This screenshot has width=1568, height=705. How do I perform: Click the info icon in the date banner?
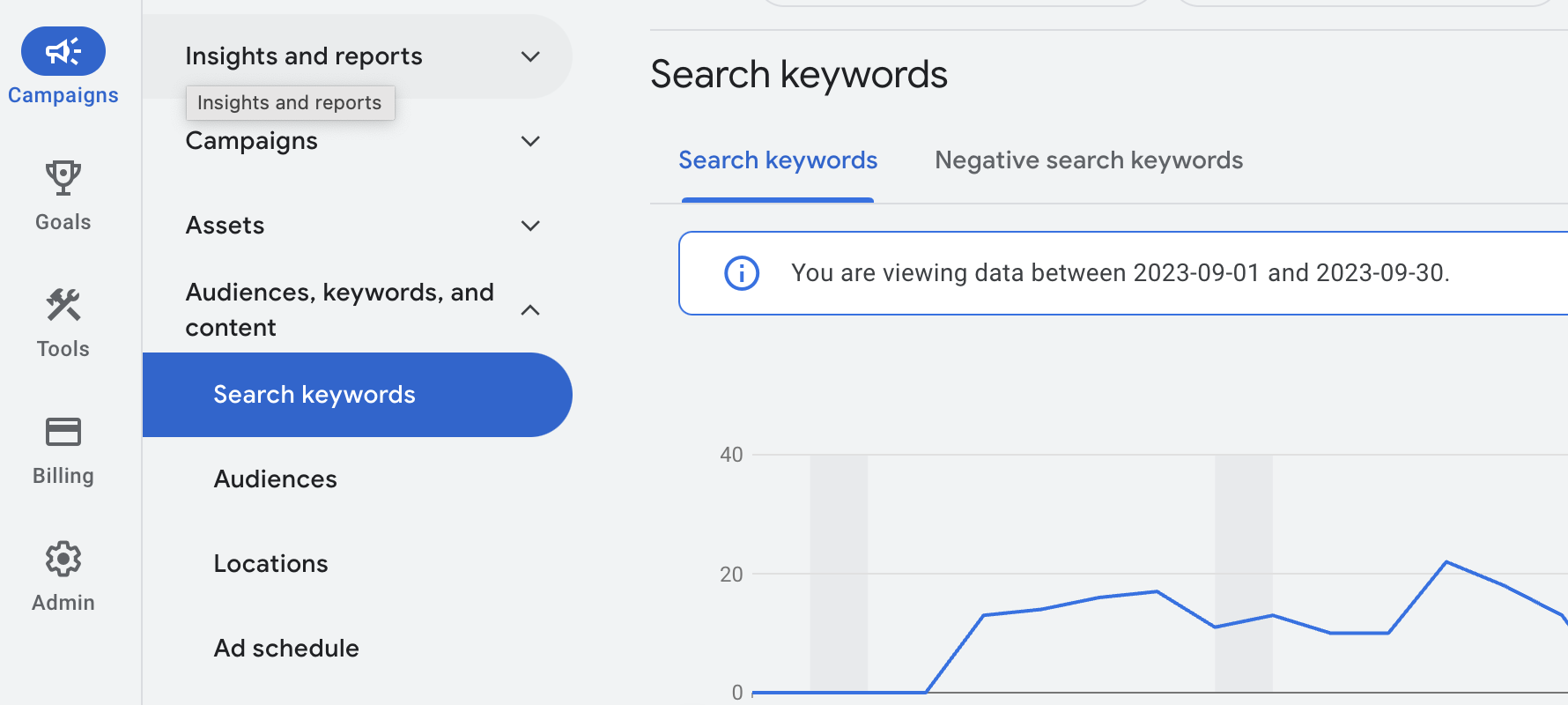pyautogui.click(x=742, y=273)
